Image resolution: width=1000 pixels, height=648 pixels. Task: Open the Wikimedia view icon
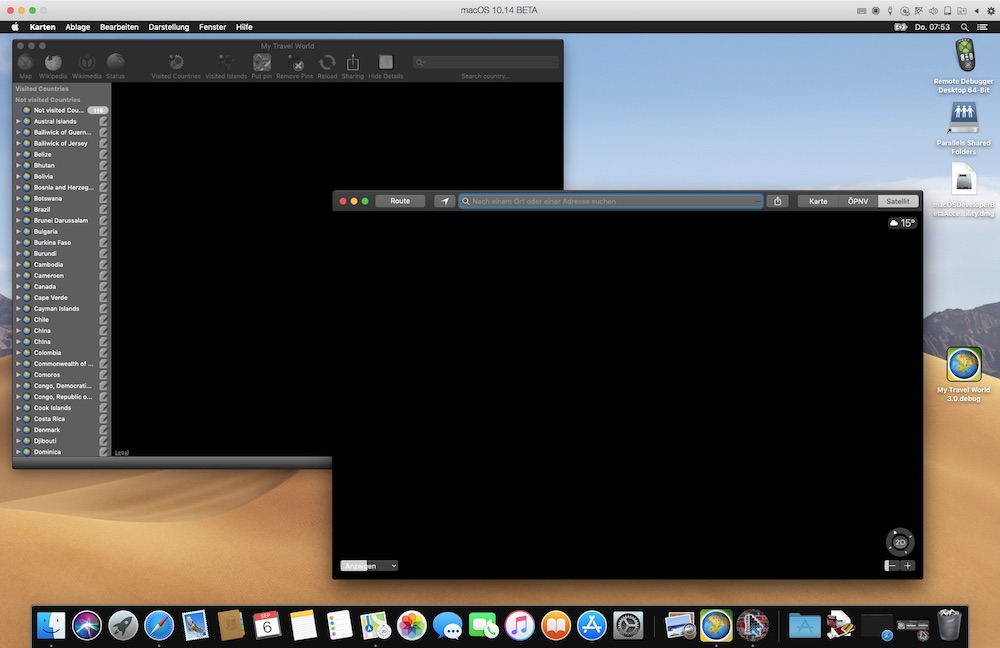pos(86,63)
